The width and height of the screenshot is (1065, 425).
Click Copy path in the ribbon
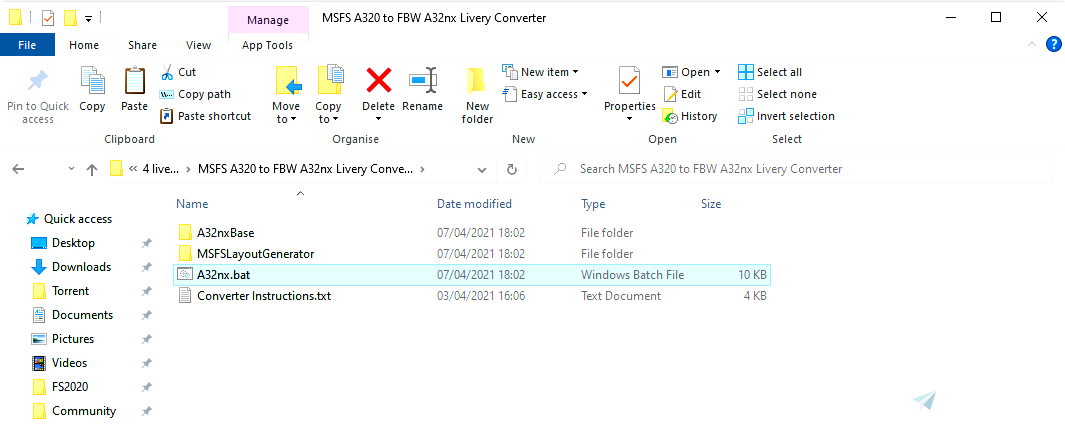coord(196,94)
